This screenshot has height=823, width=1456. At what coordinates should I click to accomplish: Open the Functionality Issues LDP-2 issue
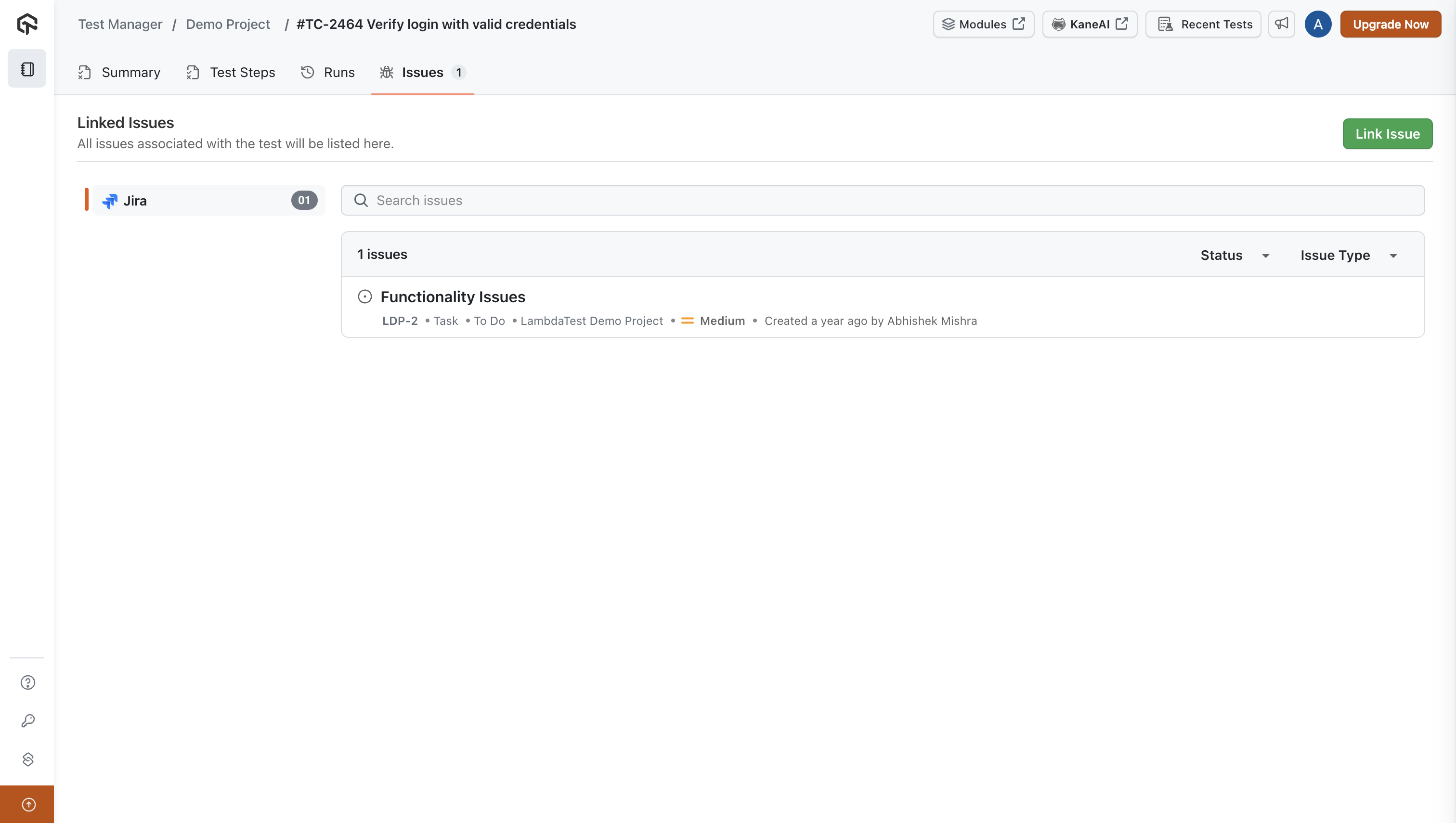pos(453,296)
